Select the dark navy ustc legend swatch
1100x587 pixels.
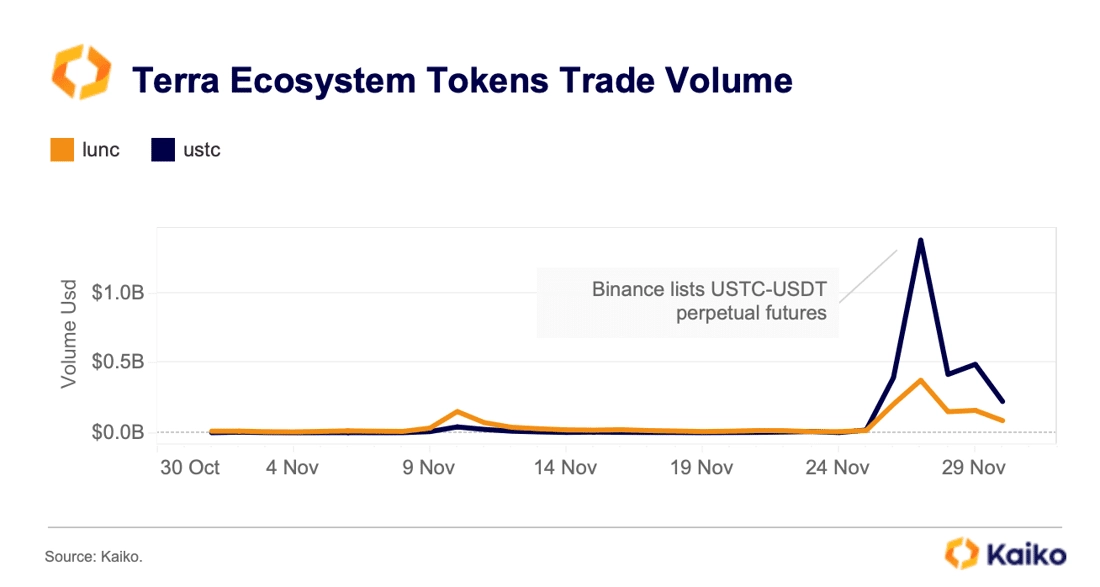click(x=163, y=150)
